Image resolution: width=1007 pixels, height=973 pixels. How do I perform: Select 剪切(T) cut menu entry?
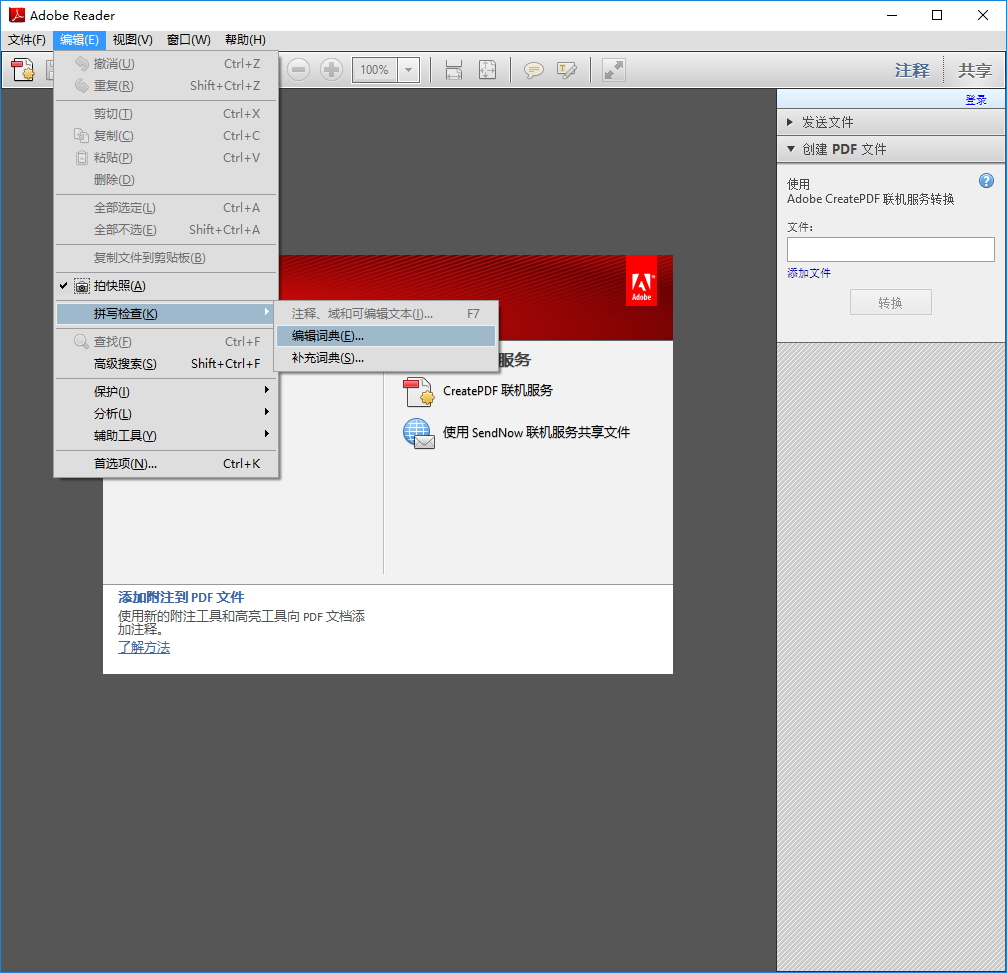pyautogui.click(x=166, y=114)
